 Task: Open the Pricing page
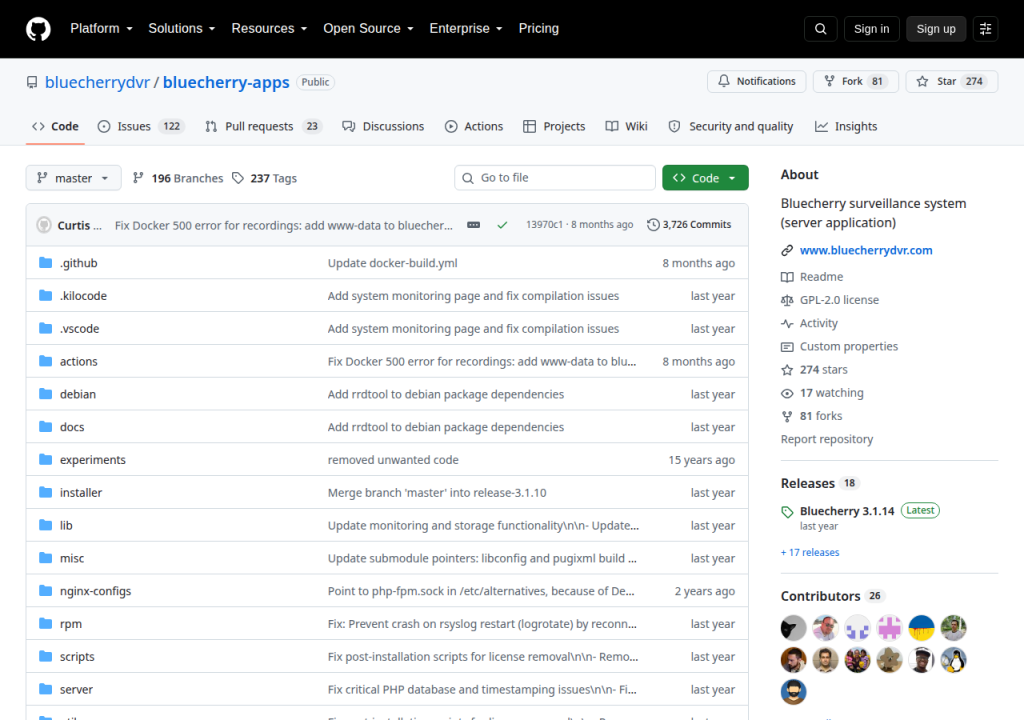(x=539, y=29)
